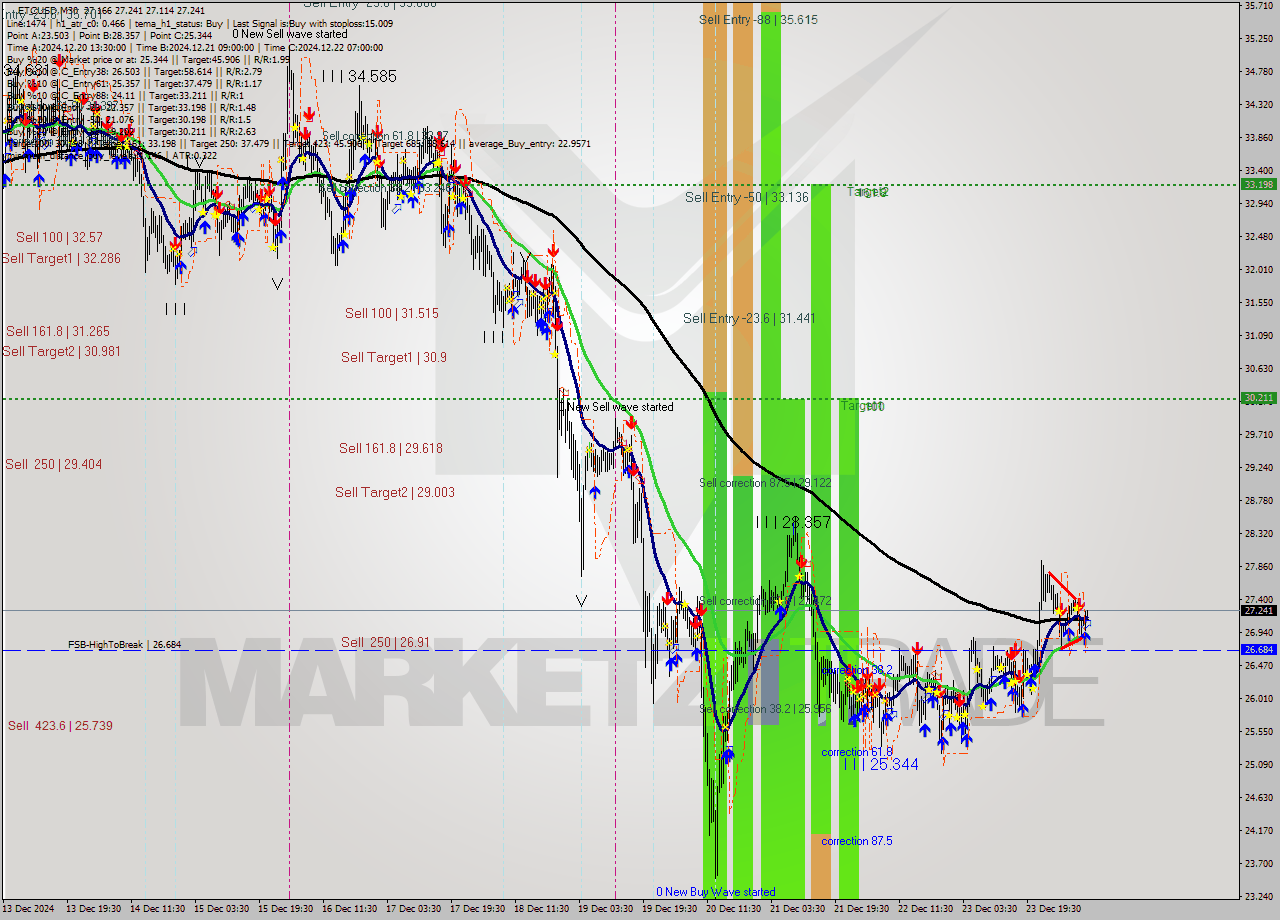Select the blue 'correction 61.8' label
The width and height of the screenshot is (1280, 920).
pyautogui.click(x=857, y=752)
